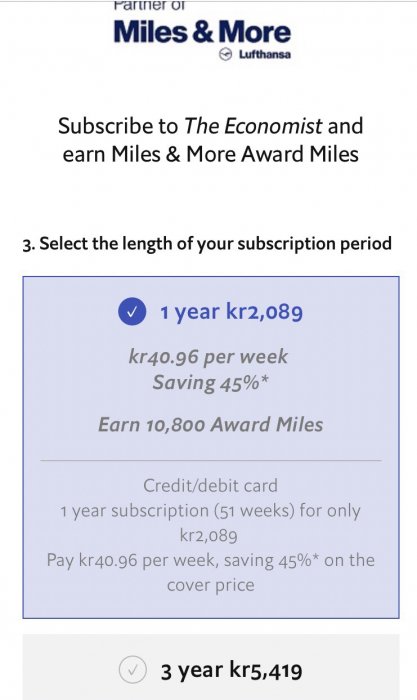This screenshot has width=417, height=700.
Task: Click the step 3 subscription period heading
Action: tap(207, 244)
